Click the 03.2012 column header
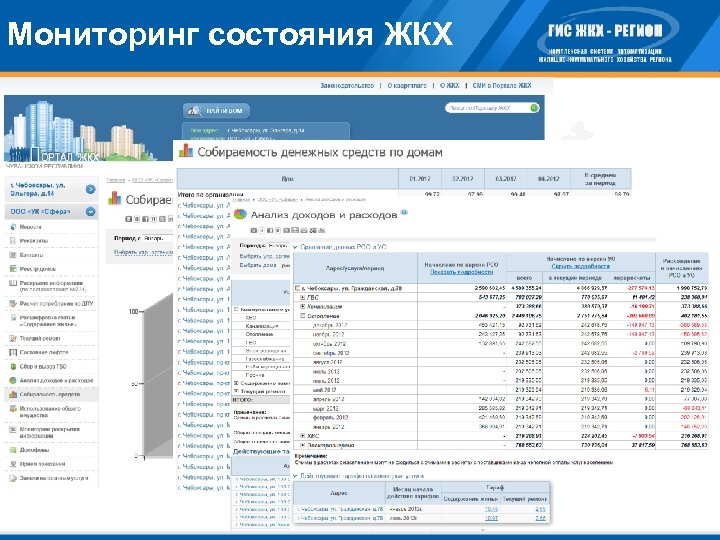 [x=506, y=179]
